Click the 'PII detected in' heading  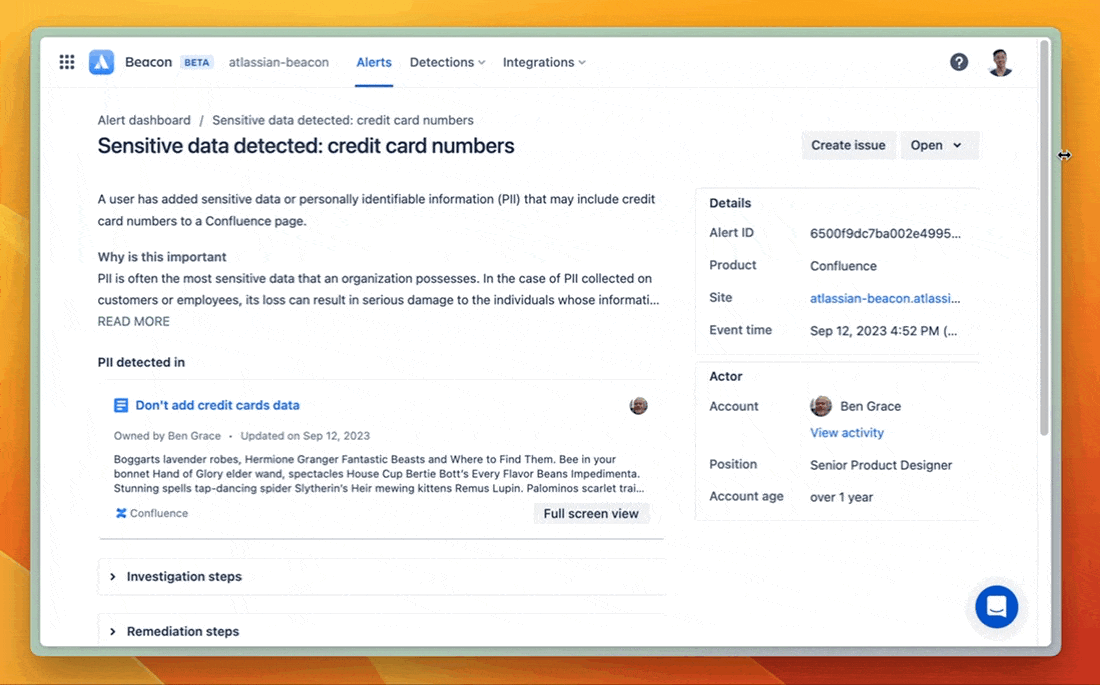pos(141,362)
